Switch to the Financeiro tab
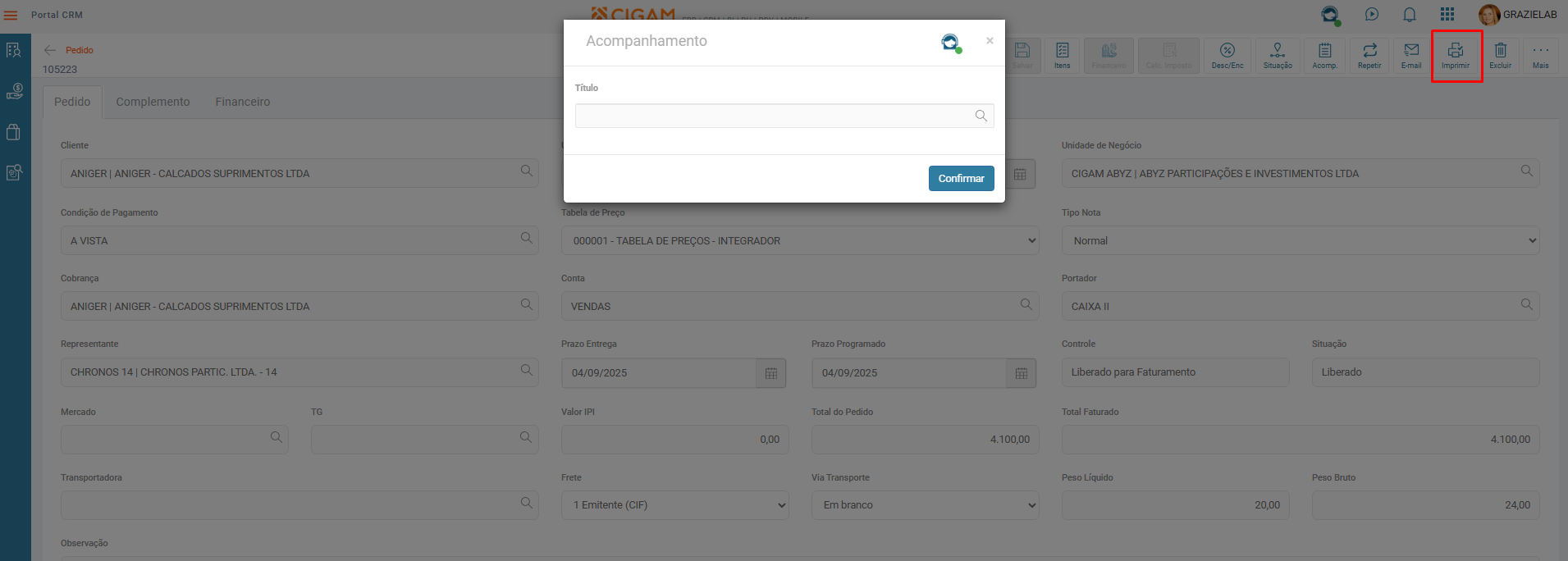The image size is (1568, 561). tap(242, 102)
